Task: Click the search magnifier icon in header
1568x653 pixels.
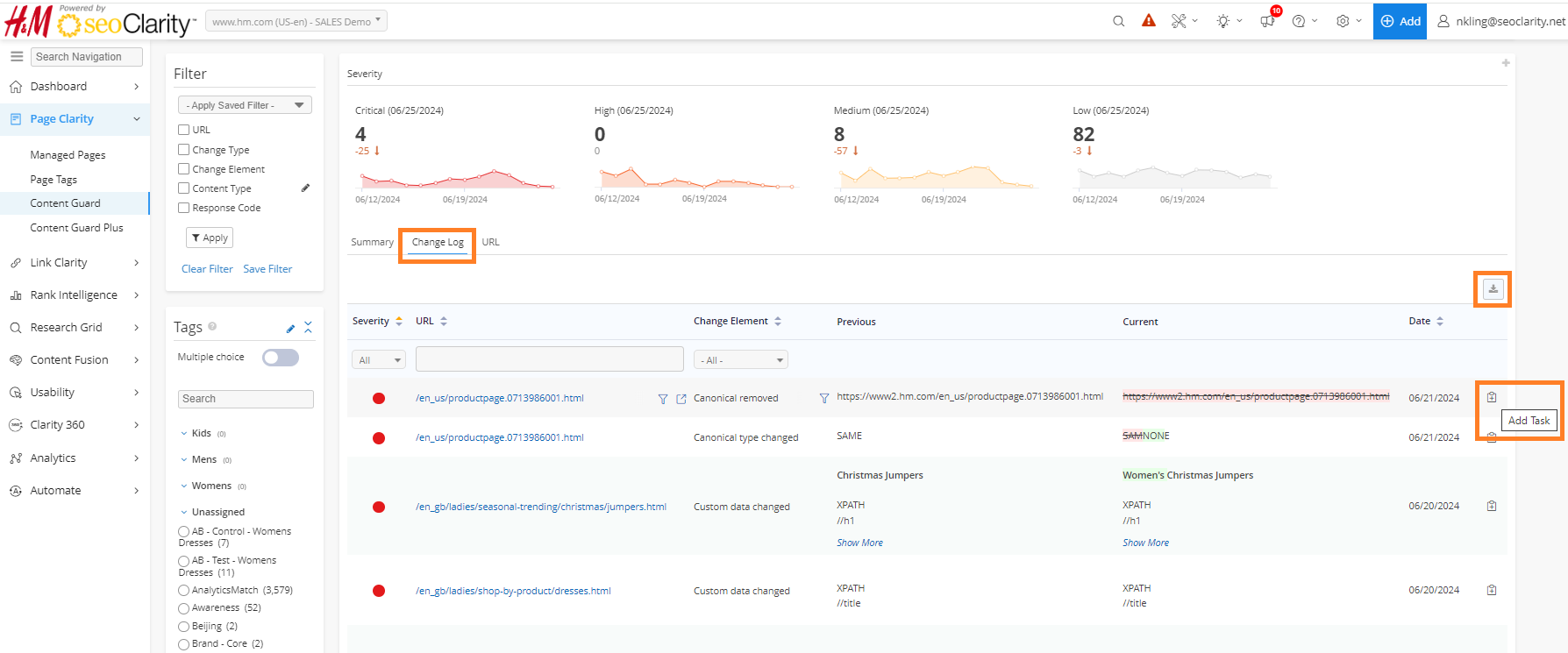Action: (x=1118, y=21)
